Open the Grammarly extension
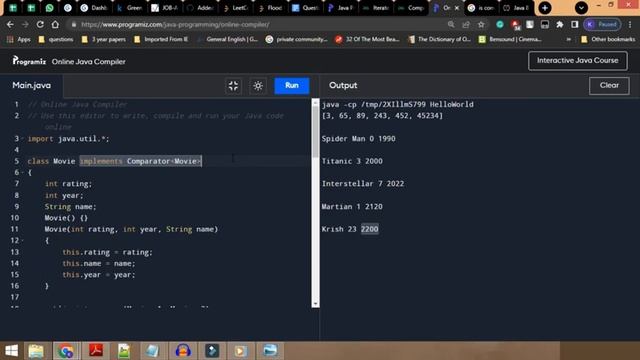640x360 pixels. [500, 24]
